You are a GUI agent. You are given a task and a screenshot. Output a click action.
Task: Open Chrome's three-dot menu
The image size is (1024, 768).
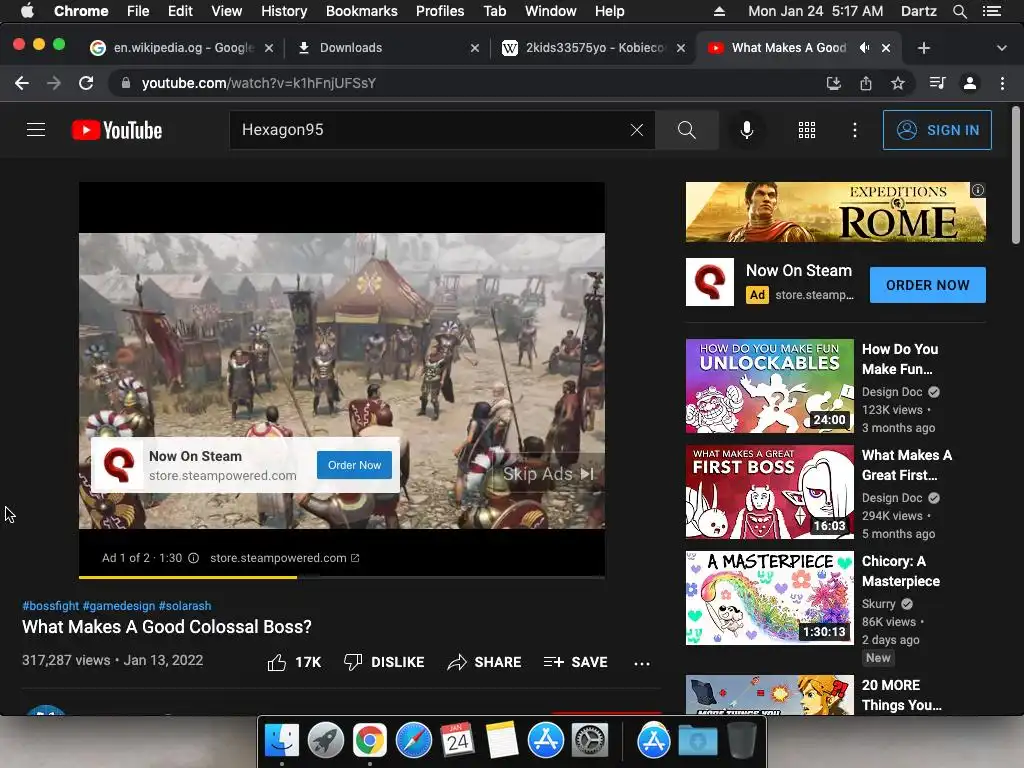point(1002,83)
